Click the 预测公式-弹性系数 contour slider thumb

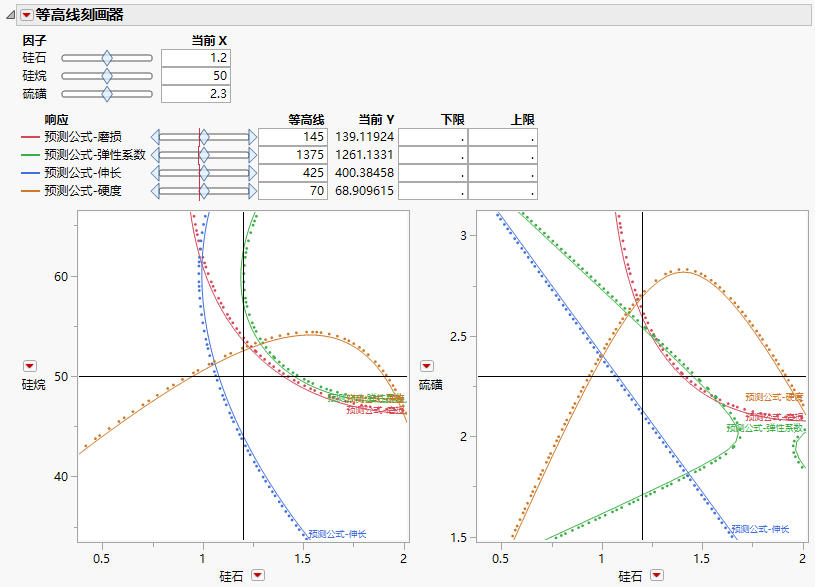pyautogui.click(x=204, y=155)
